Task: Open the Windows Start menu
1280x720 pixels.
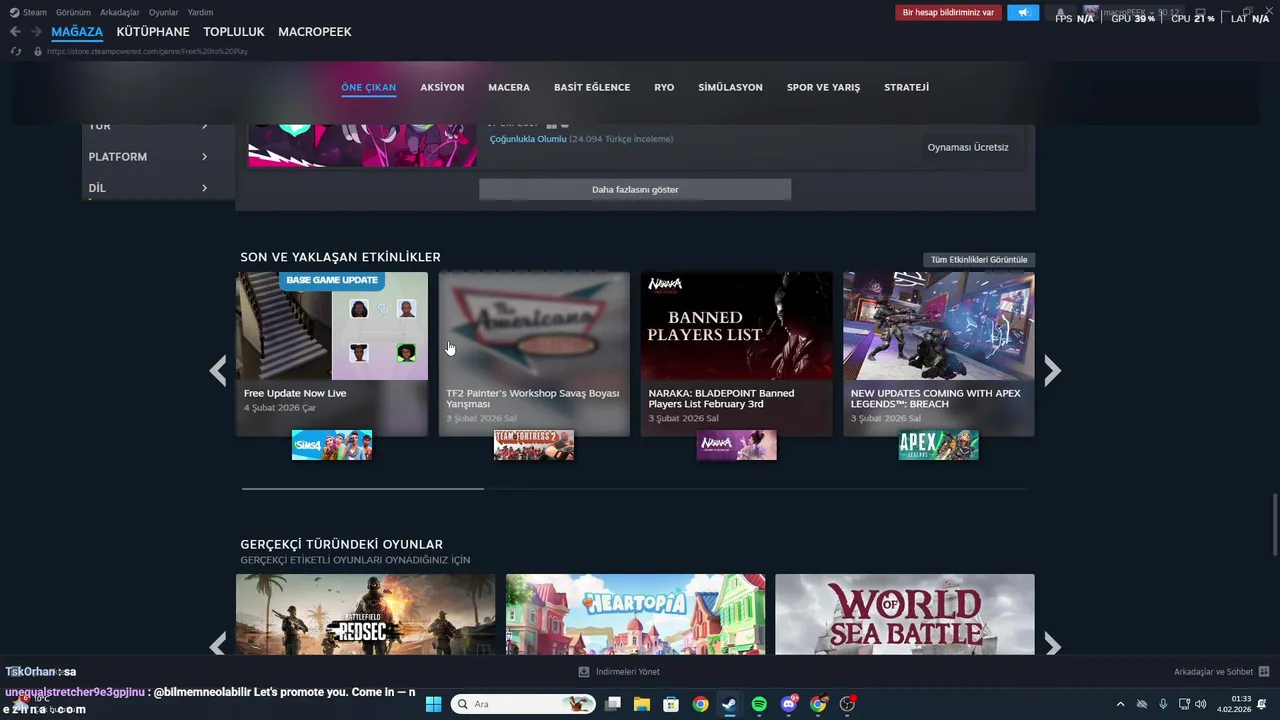Action: click(x=433, y=704)
